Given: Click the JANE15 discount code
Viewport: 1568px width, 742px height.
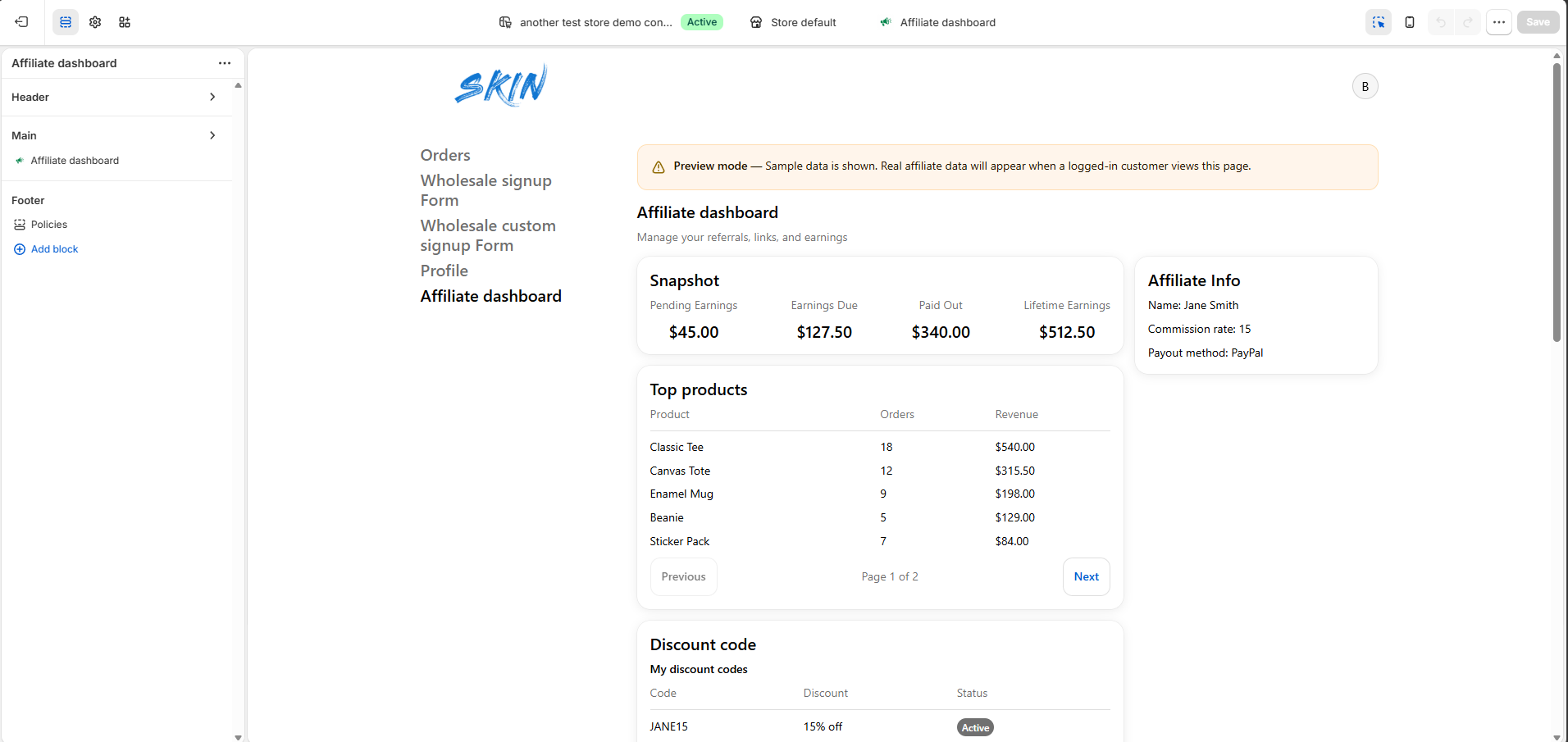Looking at the screenshot, I should coord(669,726).
